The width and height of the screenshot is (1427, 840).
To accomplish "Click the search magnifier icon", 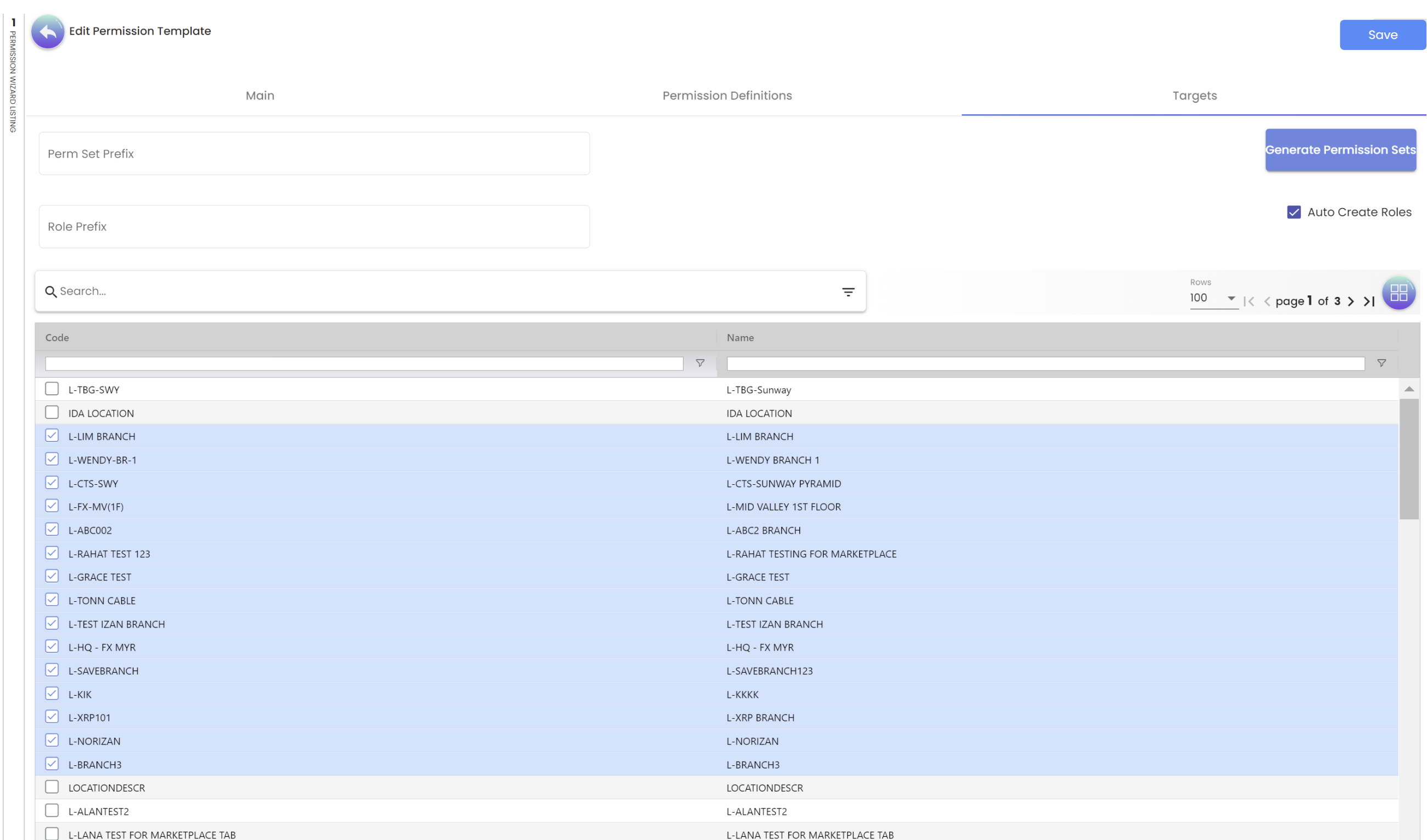I will pyautogui.click(x=51, y=292).
